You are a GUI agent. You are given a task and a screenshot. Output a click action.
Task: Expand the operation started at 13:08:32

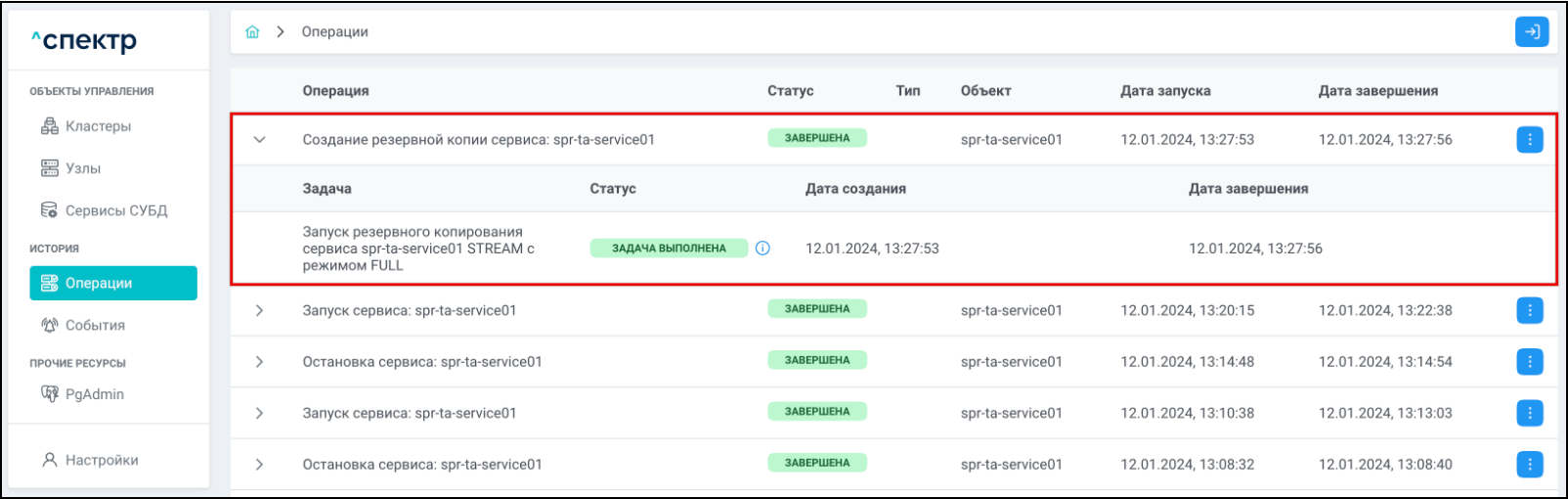point(259,465)
